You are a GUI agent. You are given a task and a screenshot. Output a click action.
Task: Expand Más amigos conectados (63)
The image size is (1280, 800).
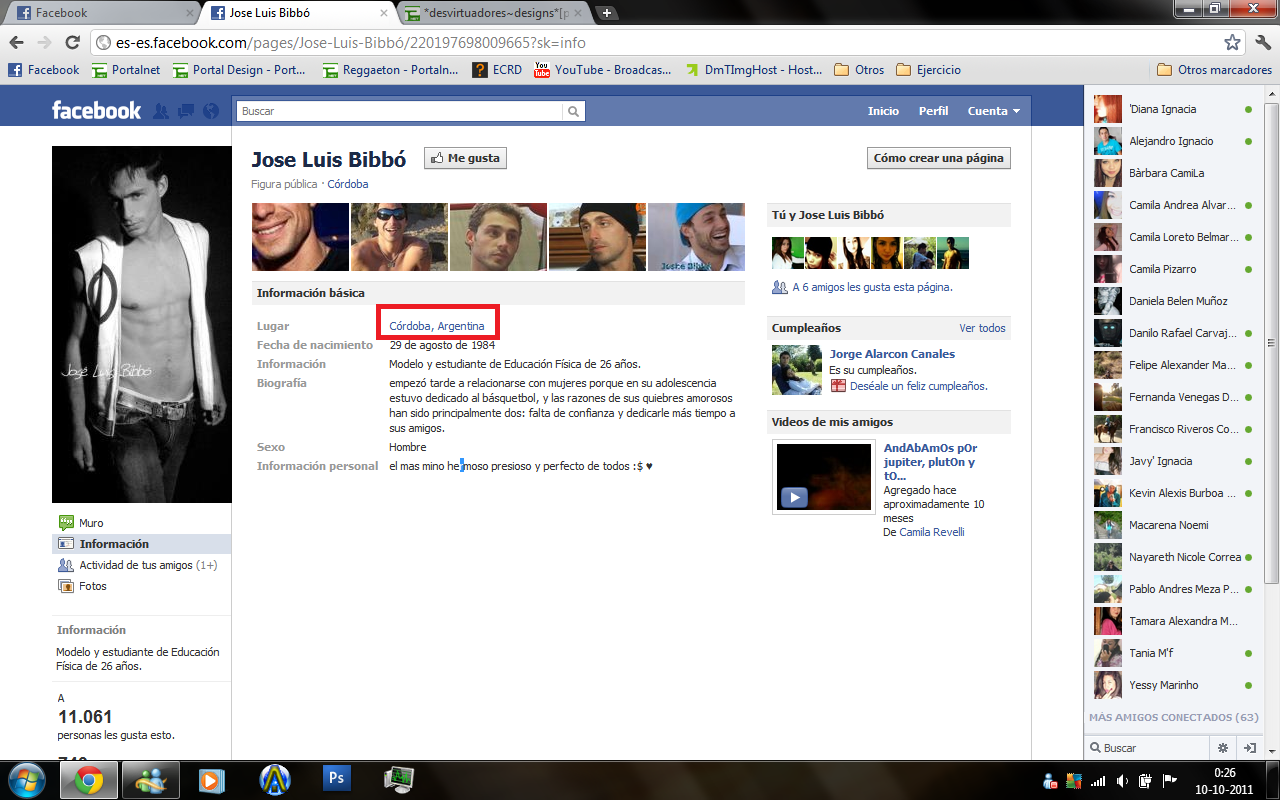(1173, 717)
